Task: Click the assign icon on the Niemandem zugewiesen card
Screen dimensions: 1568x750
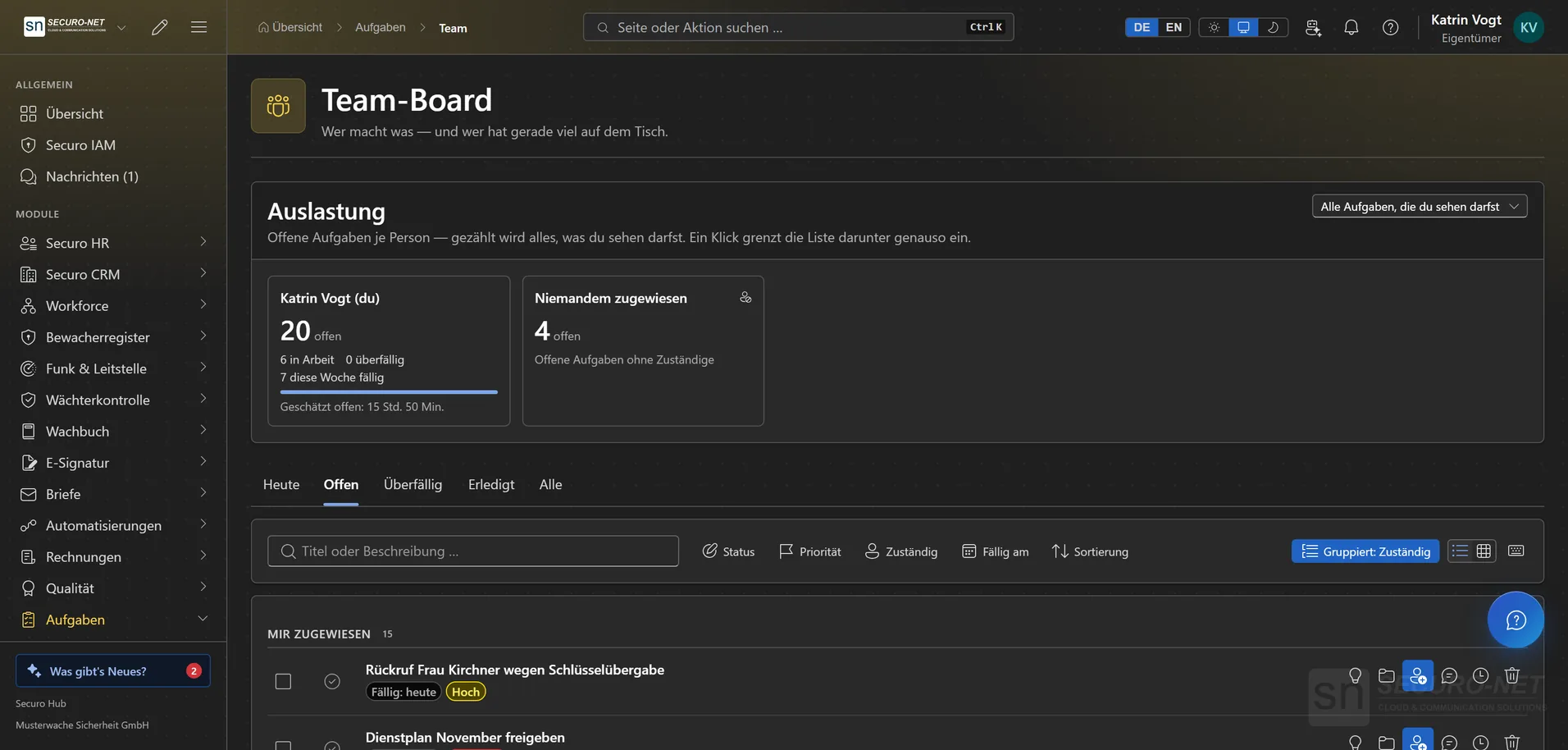Action: point(745,297)
